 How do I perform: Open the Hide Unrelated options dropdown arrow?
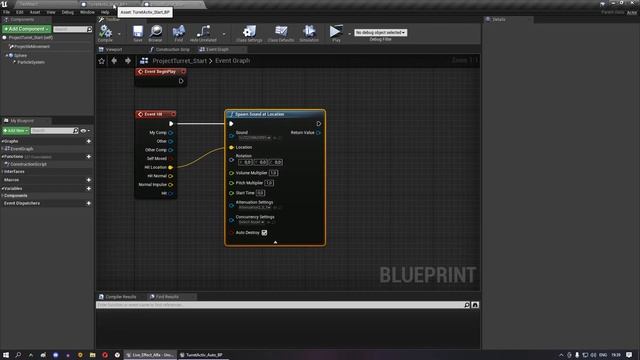[224, 34]
